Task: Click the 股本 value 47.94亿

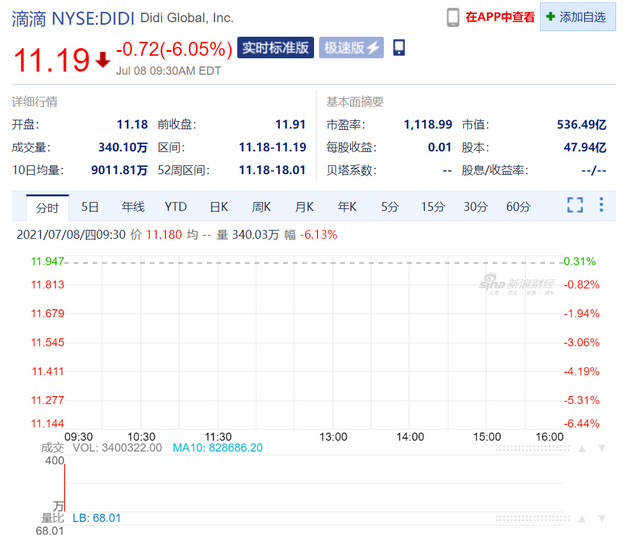Action: [585, 147]
